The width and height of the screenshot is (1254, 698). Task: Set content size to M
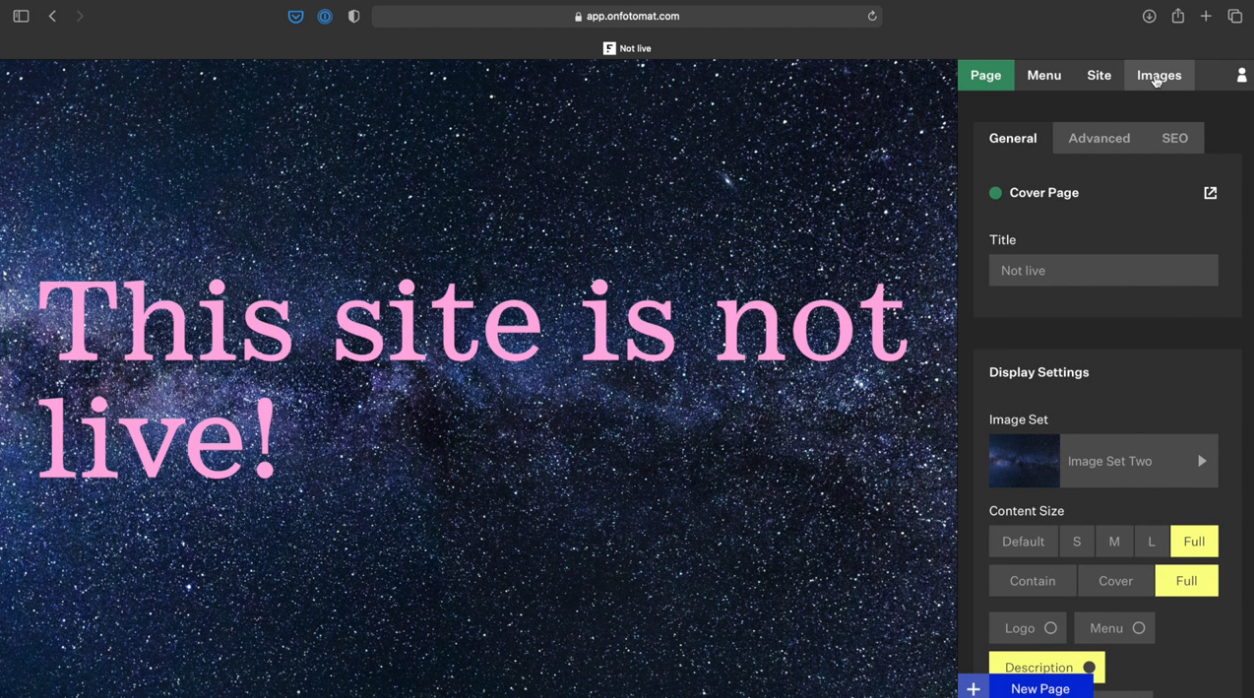pyautogui.click(x=1114, y=542)
